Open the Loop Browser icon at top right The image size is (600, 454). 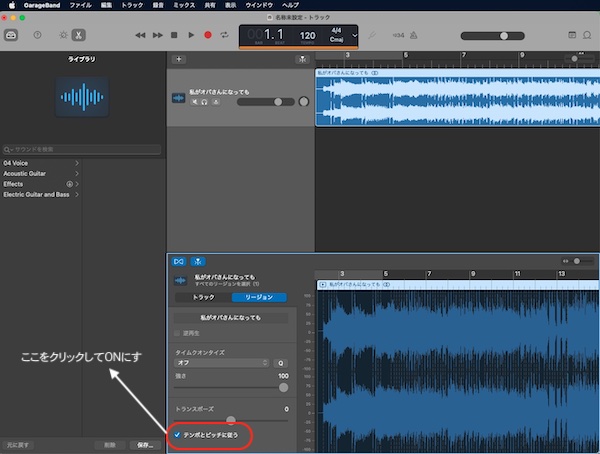(587, 35)
